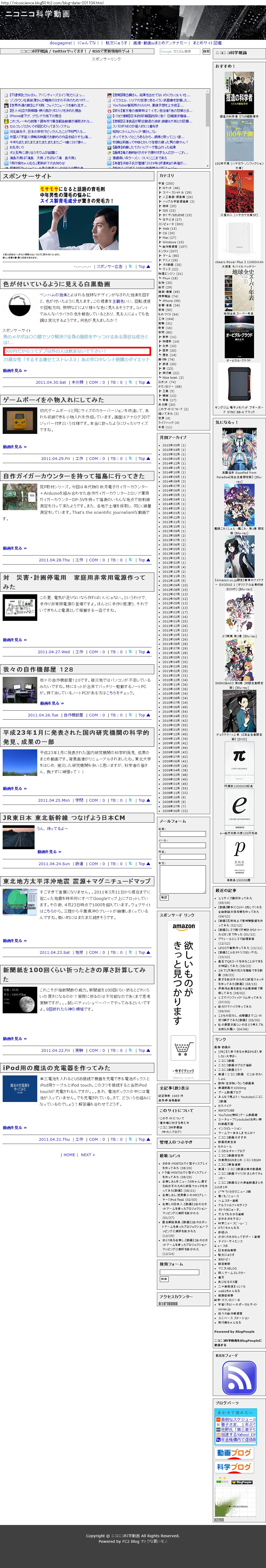Open まとめサイト図鑑 in the top navigation
The height and width of the screenshot is (1568, 266).
tap(207, 43)
